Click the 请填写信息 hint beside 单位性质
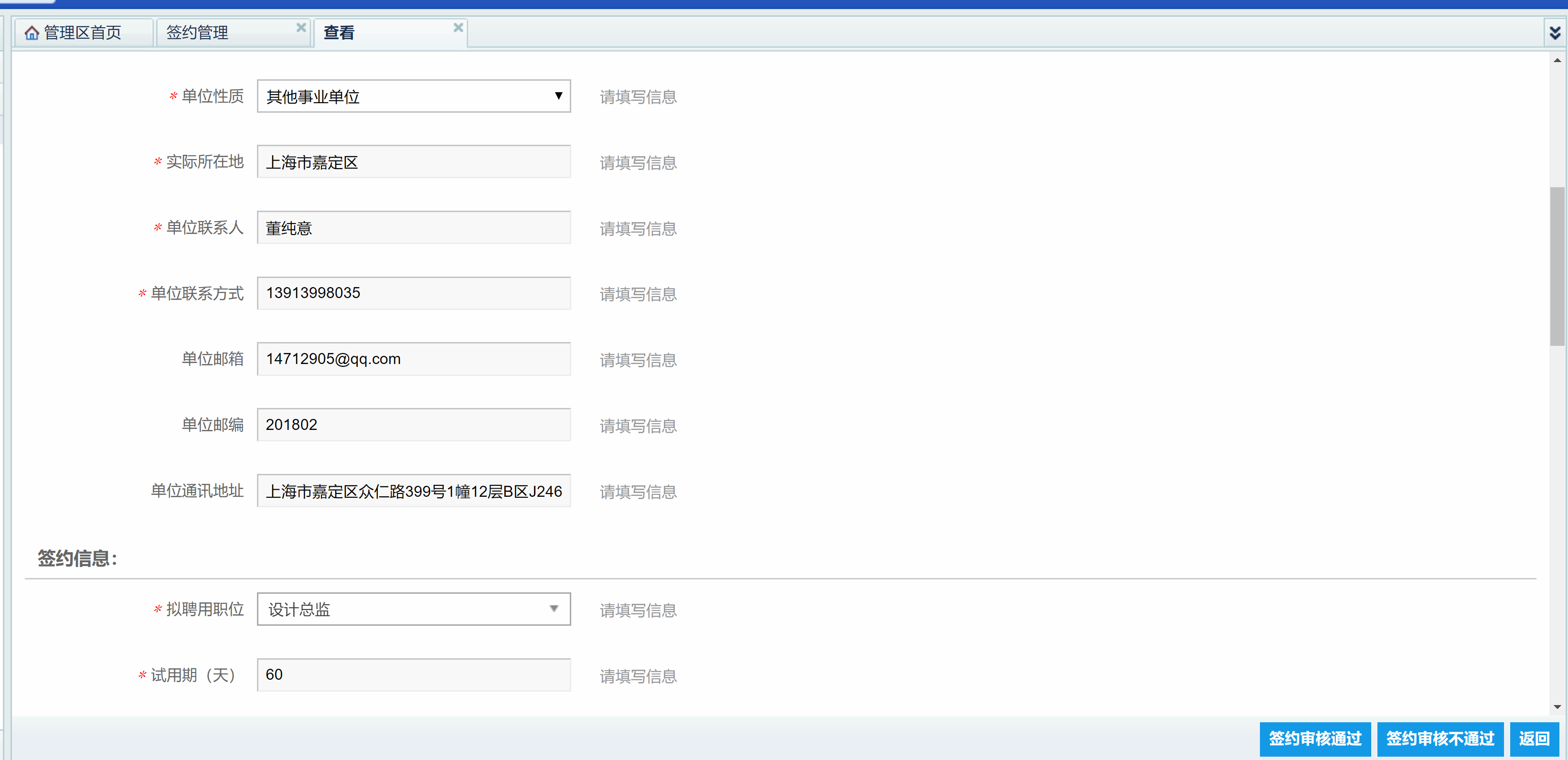Viewport: 1568px width, 760px height. pyautogui.click(x=638, y=97)
